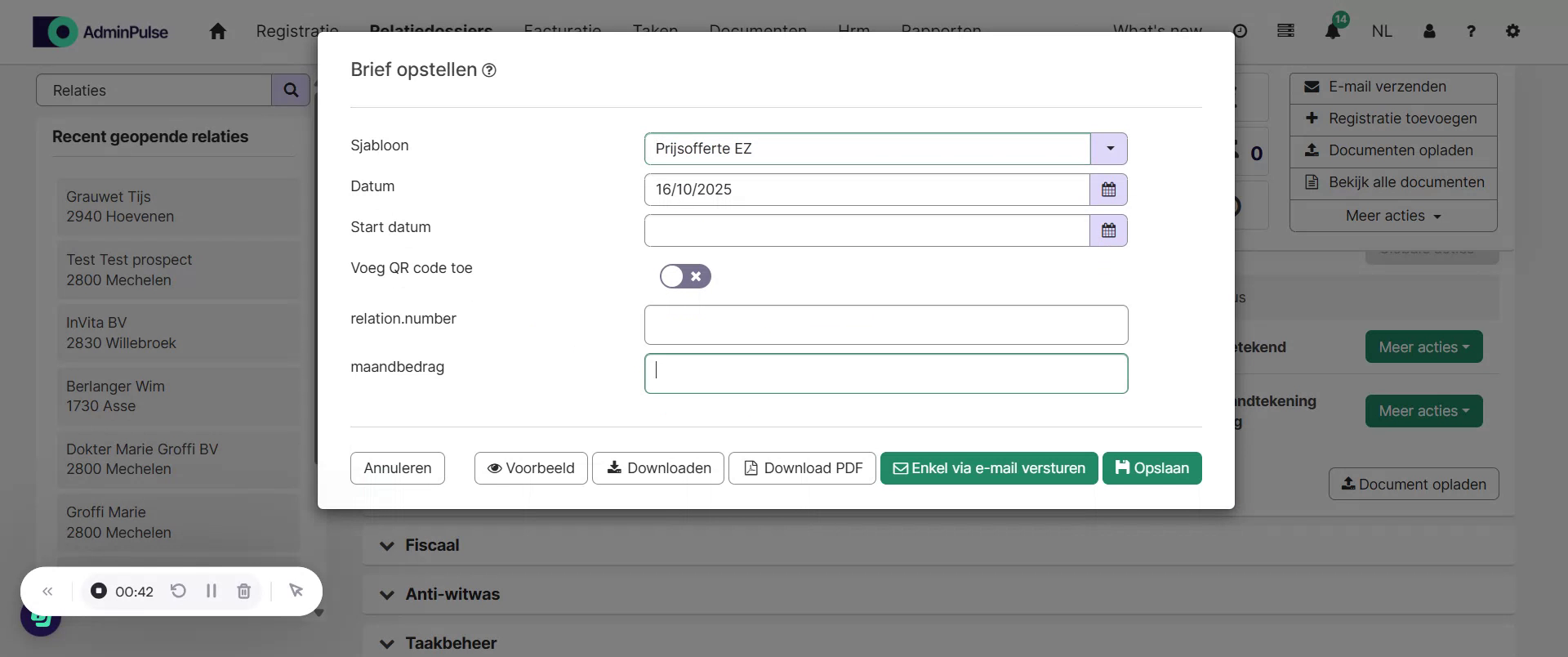
Task: Click the maandbedrag input field
Action: [886, 373]
